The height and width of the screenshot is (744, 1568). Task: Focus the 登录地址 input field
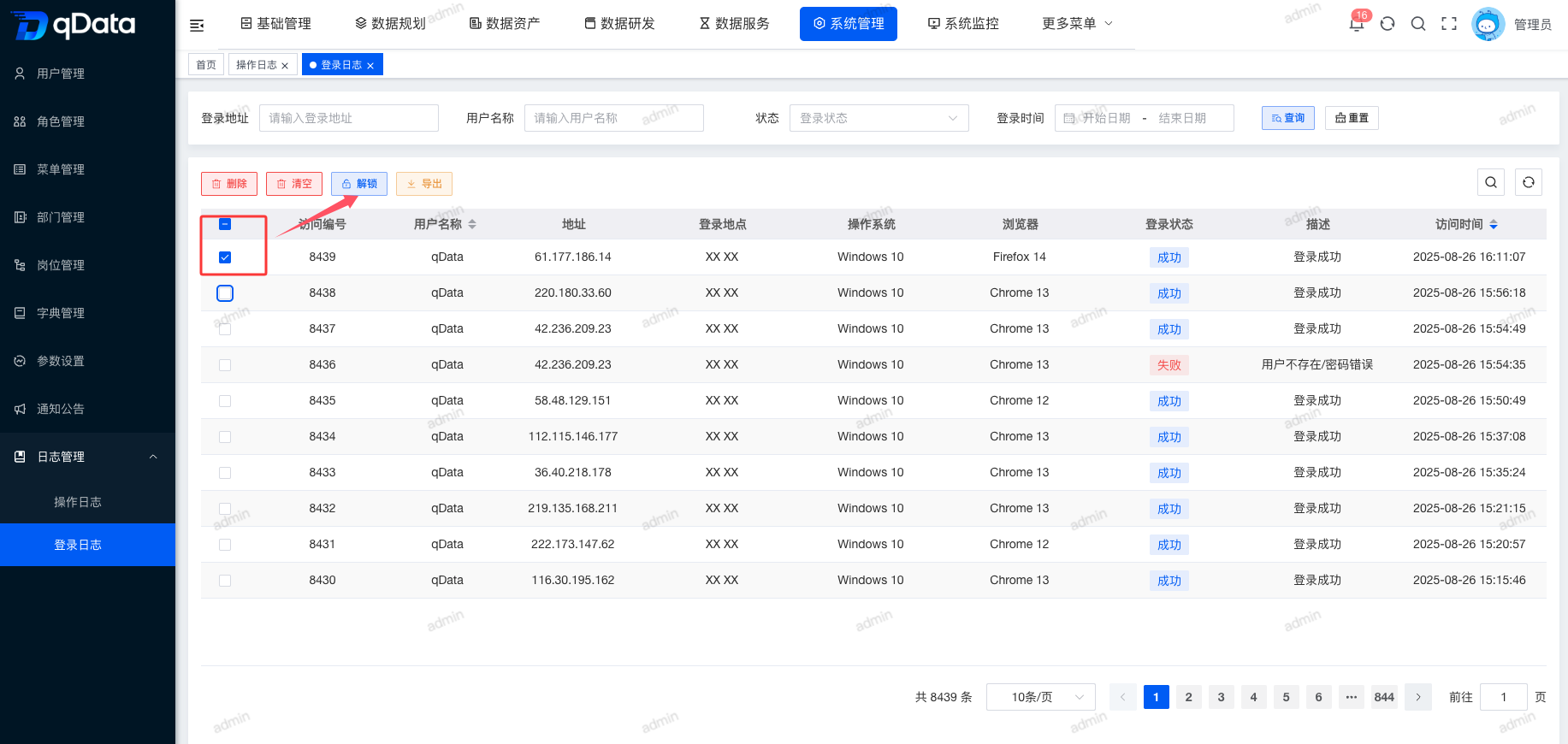tap(349, 118)
